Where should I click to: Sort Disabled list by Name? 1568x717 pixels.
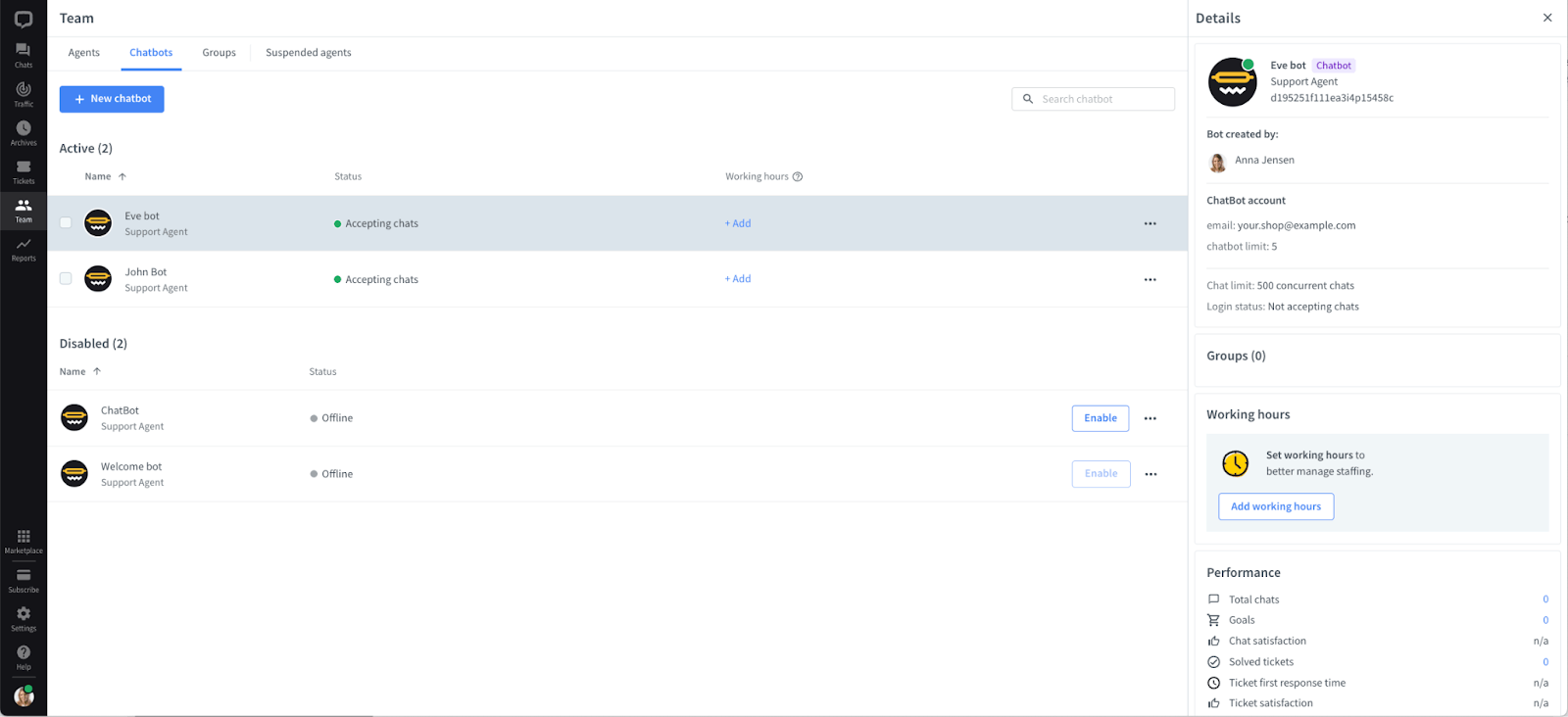(x=80, y=371)
